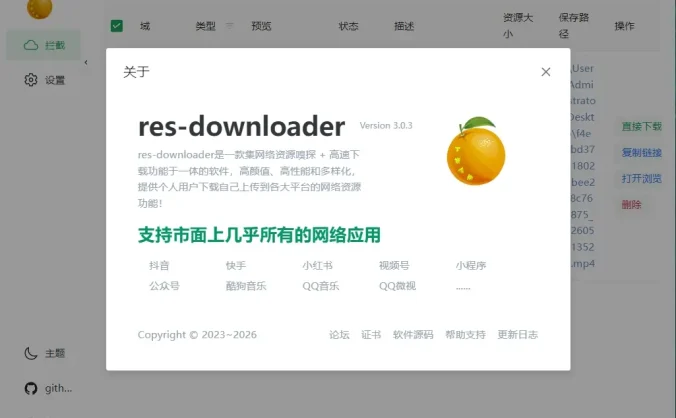Viewport: 676px width, 418px height.
Task: Click the 状态 column header
Action: [348, 26]
